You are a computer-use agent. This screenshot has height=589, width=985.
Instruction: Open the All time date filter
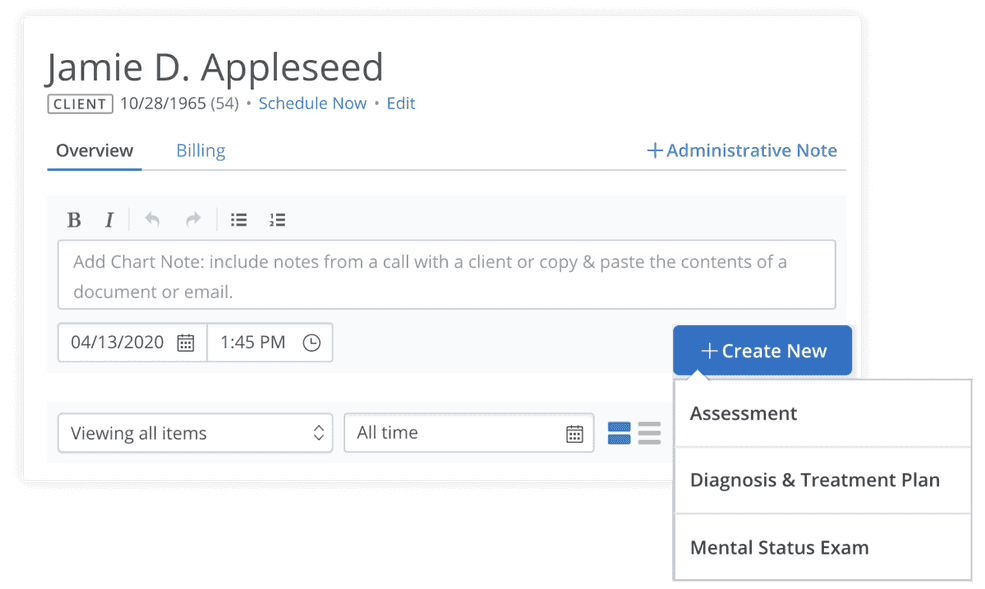click(x=469, y=433)
